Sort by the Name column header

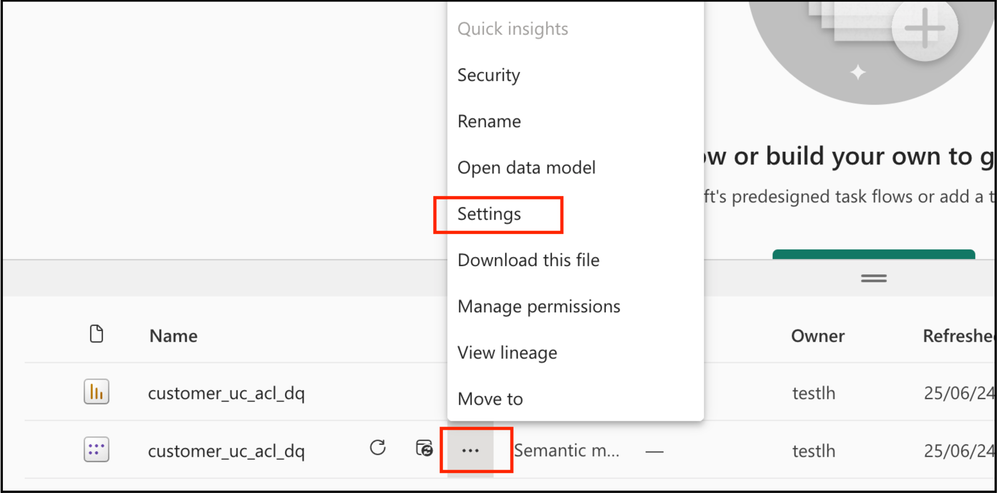pyautogui.click(x=173, y=335)
